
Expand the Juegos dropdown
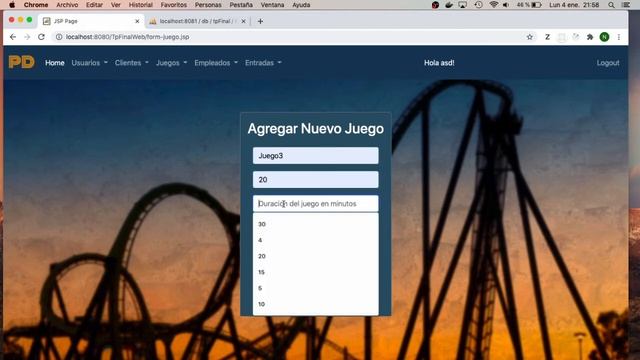(171, 63)
